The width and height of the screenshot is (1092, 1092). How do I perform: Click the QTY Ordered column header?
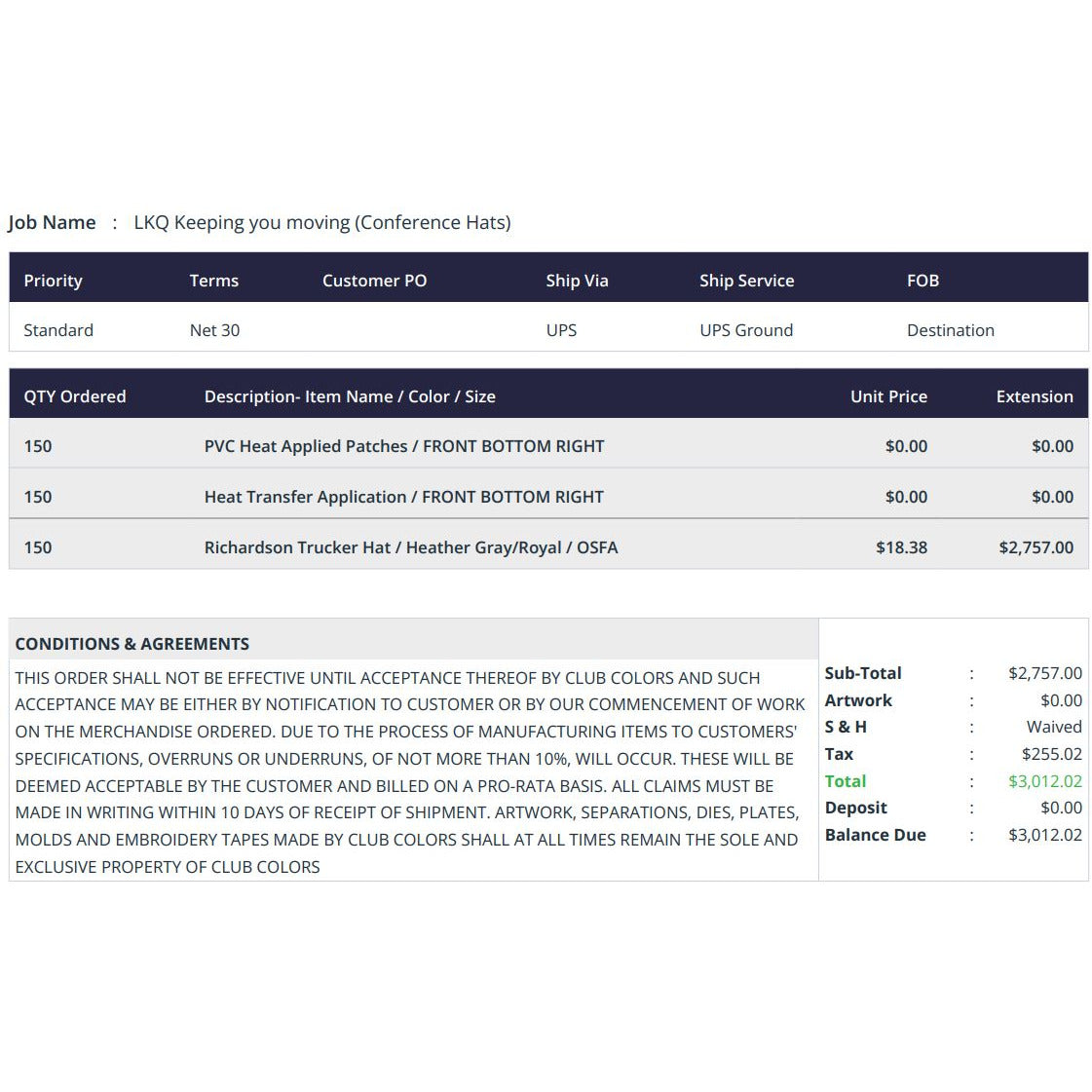74,396
